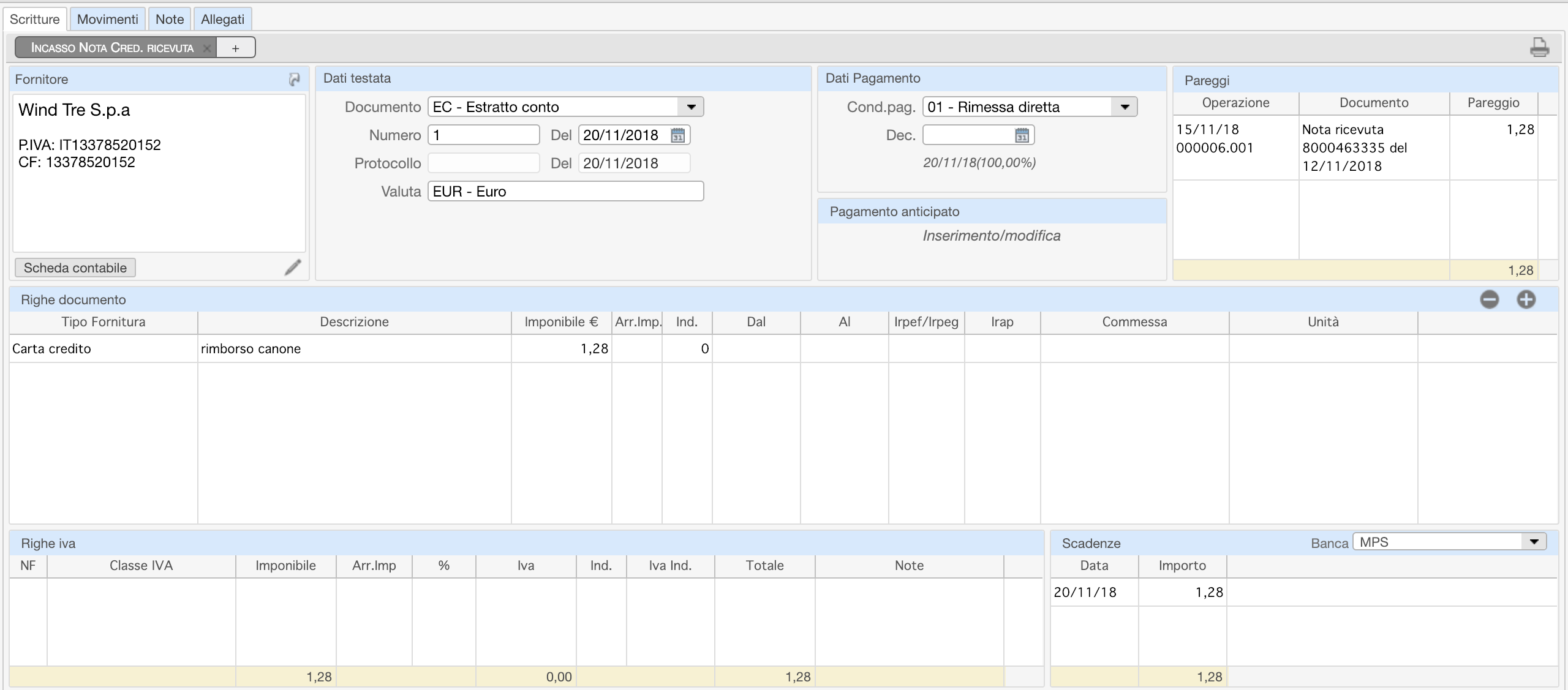Viewport: 1568px width, 690px height.
Task: Click the Numero input field
Action: pos(484,135)
